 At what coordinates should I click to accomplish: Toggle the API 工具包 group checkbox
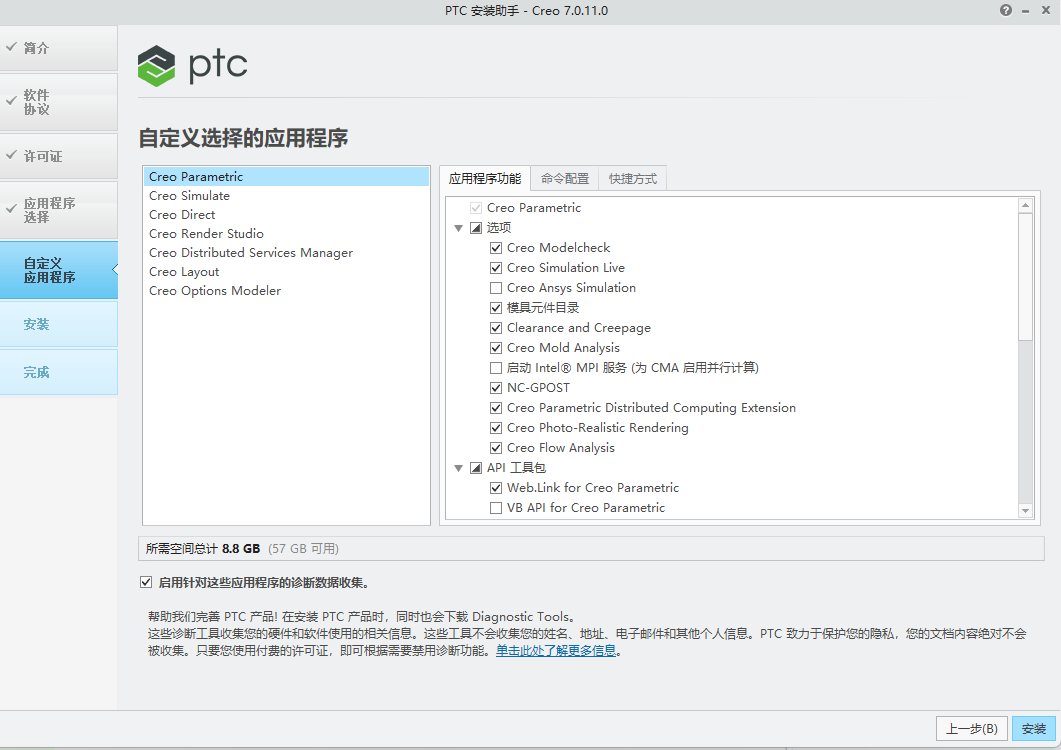click(476, 468)
